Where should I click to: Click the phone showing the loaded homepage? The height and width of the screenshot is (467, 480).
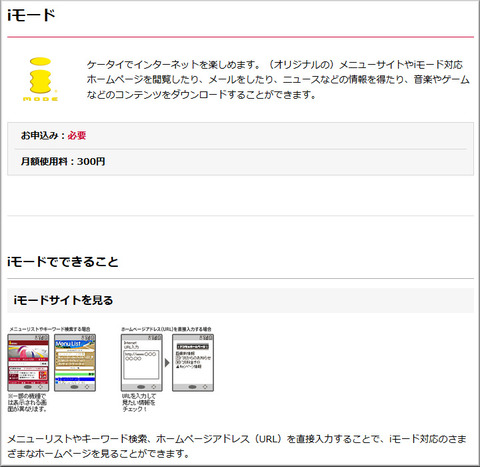coord(193,363)
